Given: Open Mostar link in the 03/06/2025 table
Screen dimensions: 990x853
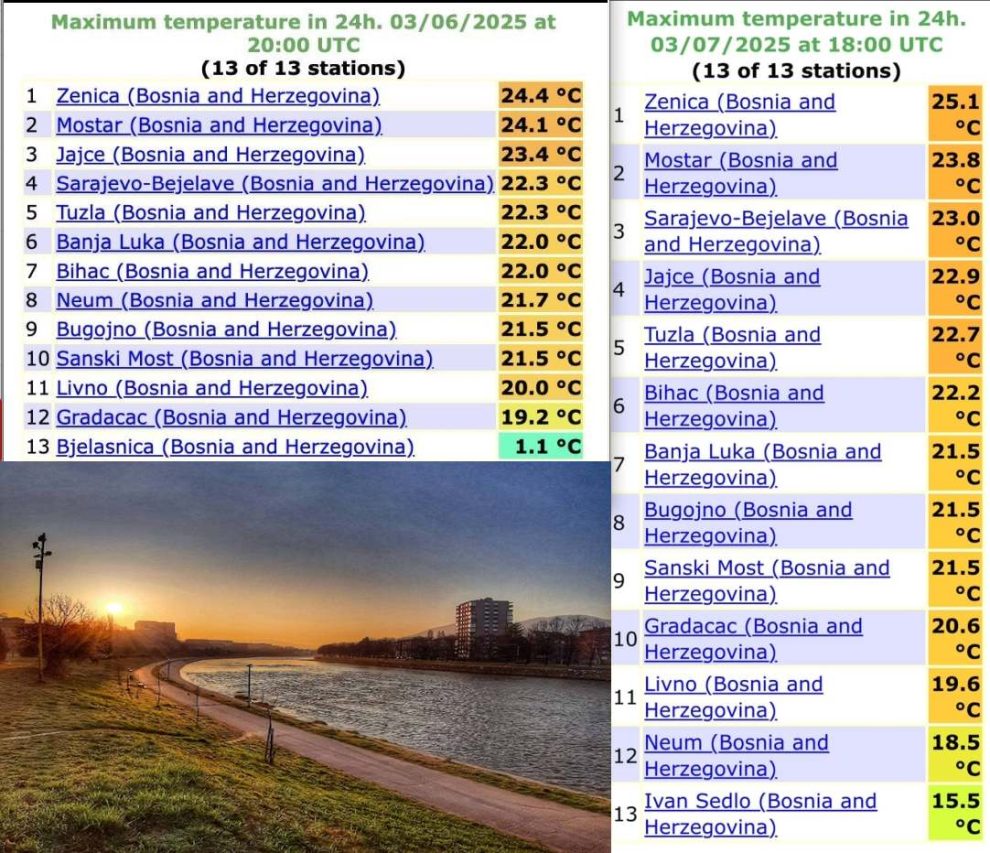Looking at the screenshot, I should tap(218, 125).
